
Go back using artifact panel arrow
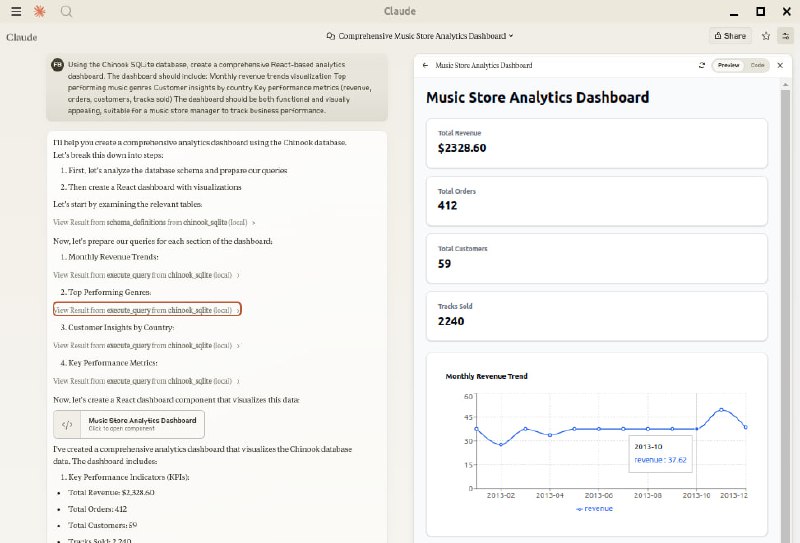426,65
